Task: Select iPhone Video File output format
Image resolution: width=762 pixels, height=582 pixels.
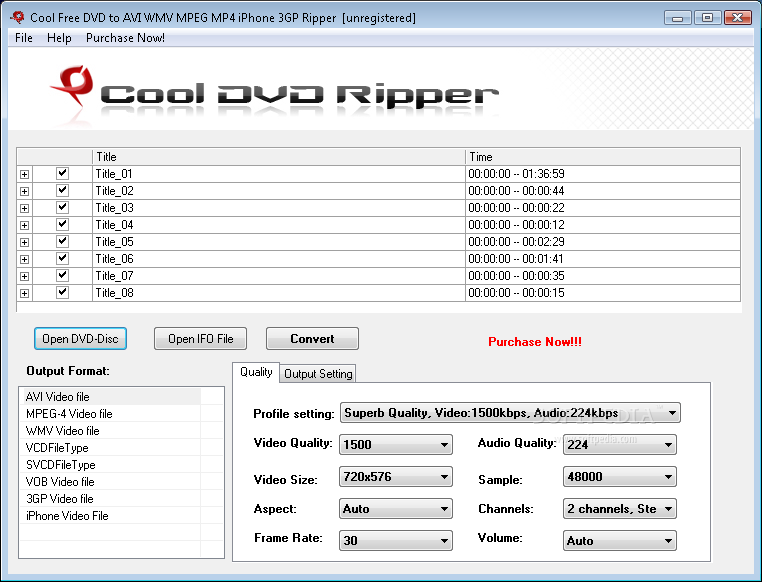Action: click(112, 515)
